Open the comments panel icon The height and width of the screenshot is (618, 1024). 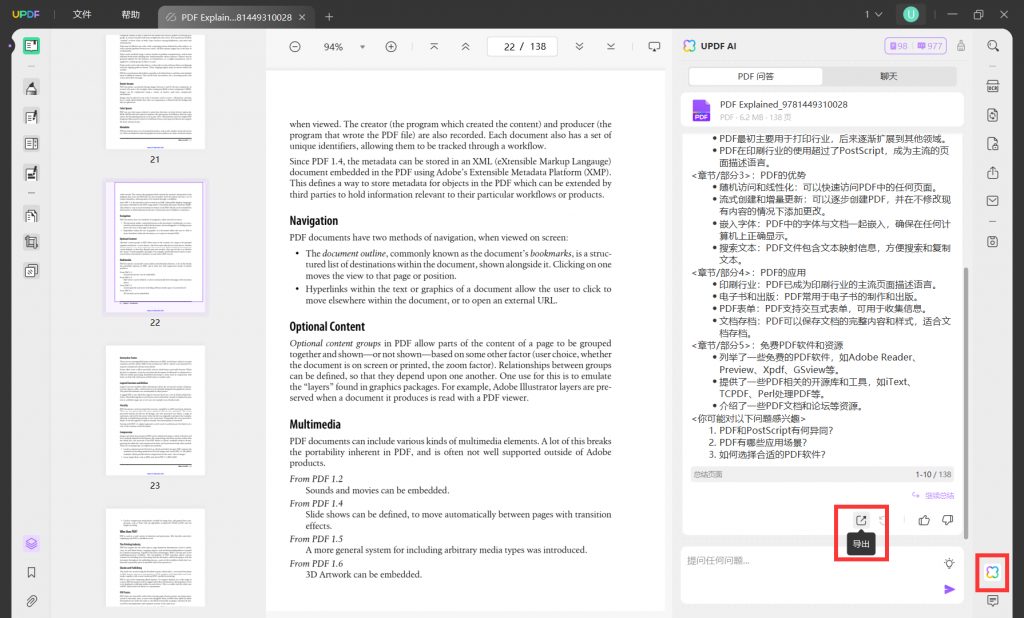click(993, 601)
